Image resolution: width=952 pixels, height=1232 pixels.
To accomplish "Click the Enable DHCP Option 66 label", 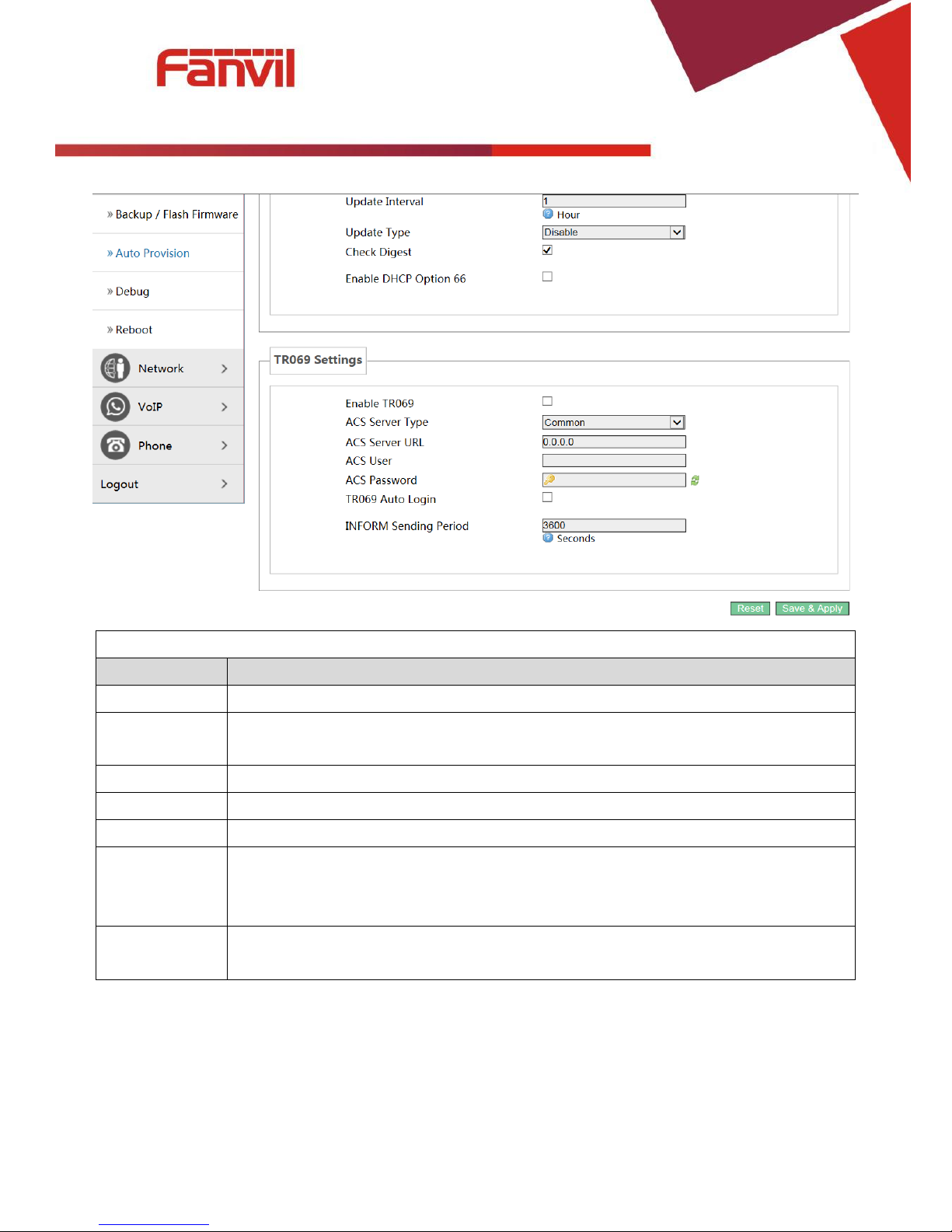I will pyautogui.click(x=406, y=279).
